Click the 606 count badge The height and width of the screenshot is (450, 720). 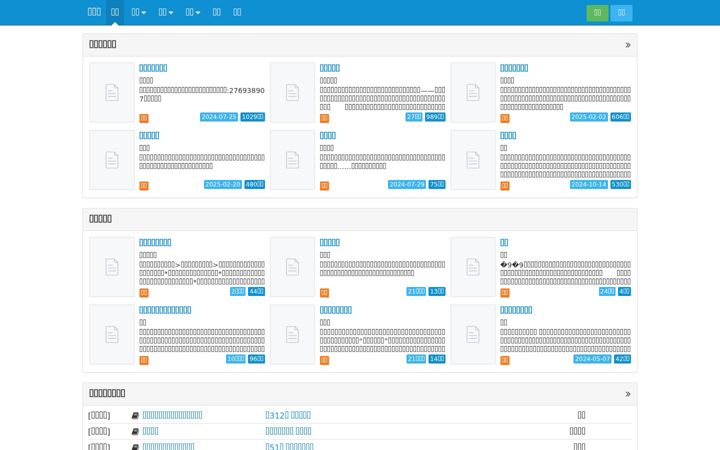click(620, 117)
